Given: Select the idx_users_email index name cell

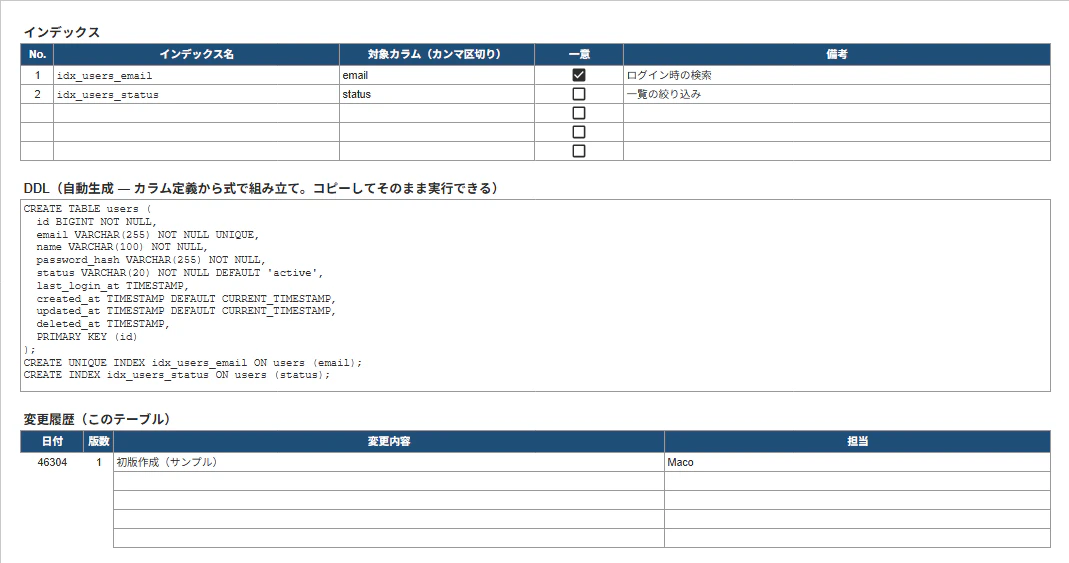Looking at the screenshot, I should [x=196, y=75].
